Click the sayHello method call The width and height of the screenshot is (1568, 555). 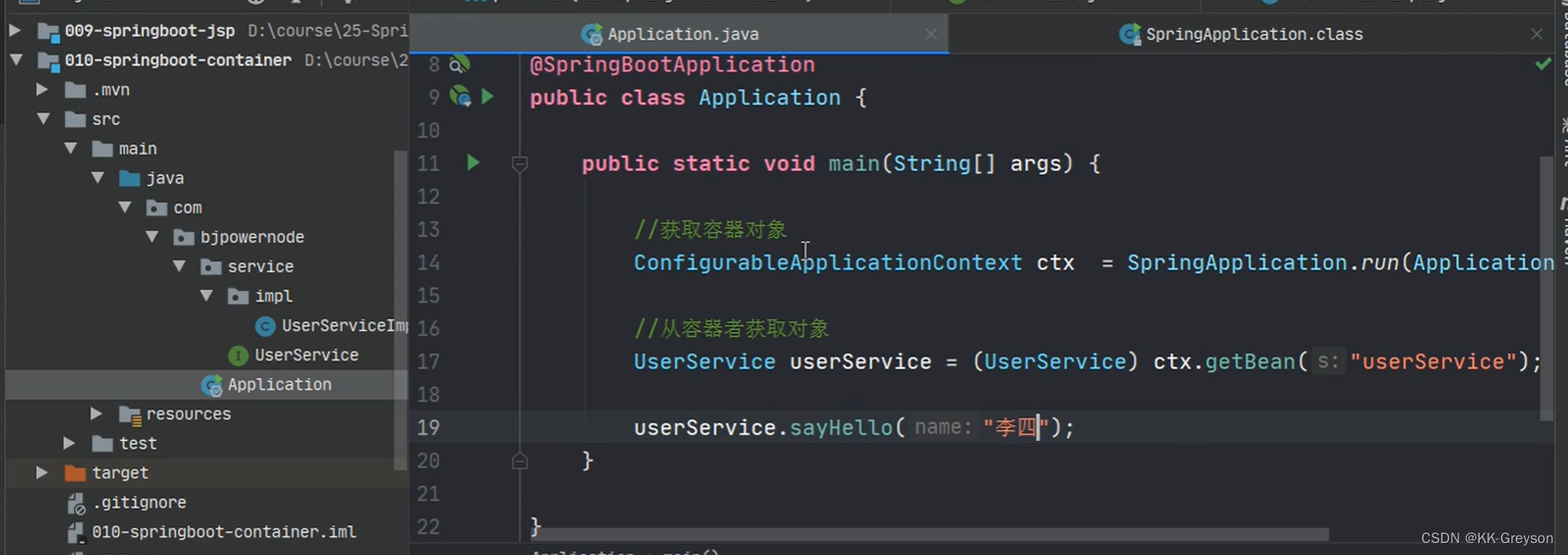pyautogui.click(x=841, y=428)
